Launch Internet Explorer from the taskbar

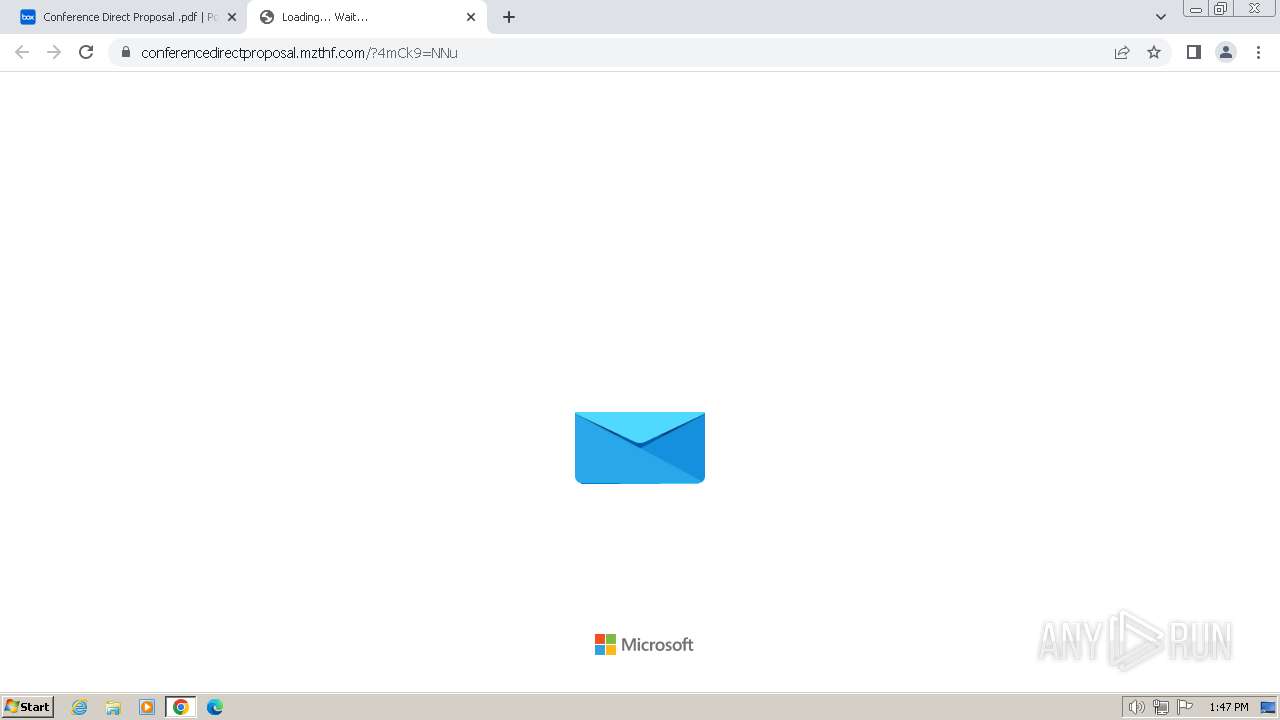click(80, 707)
